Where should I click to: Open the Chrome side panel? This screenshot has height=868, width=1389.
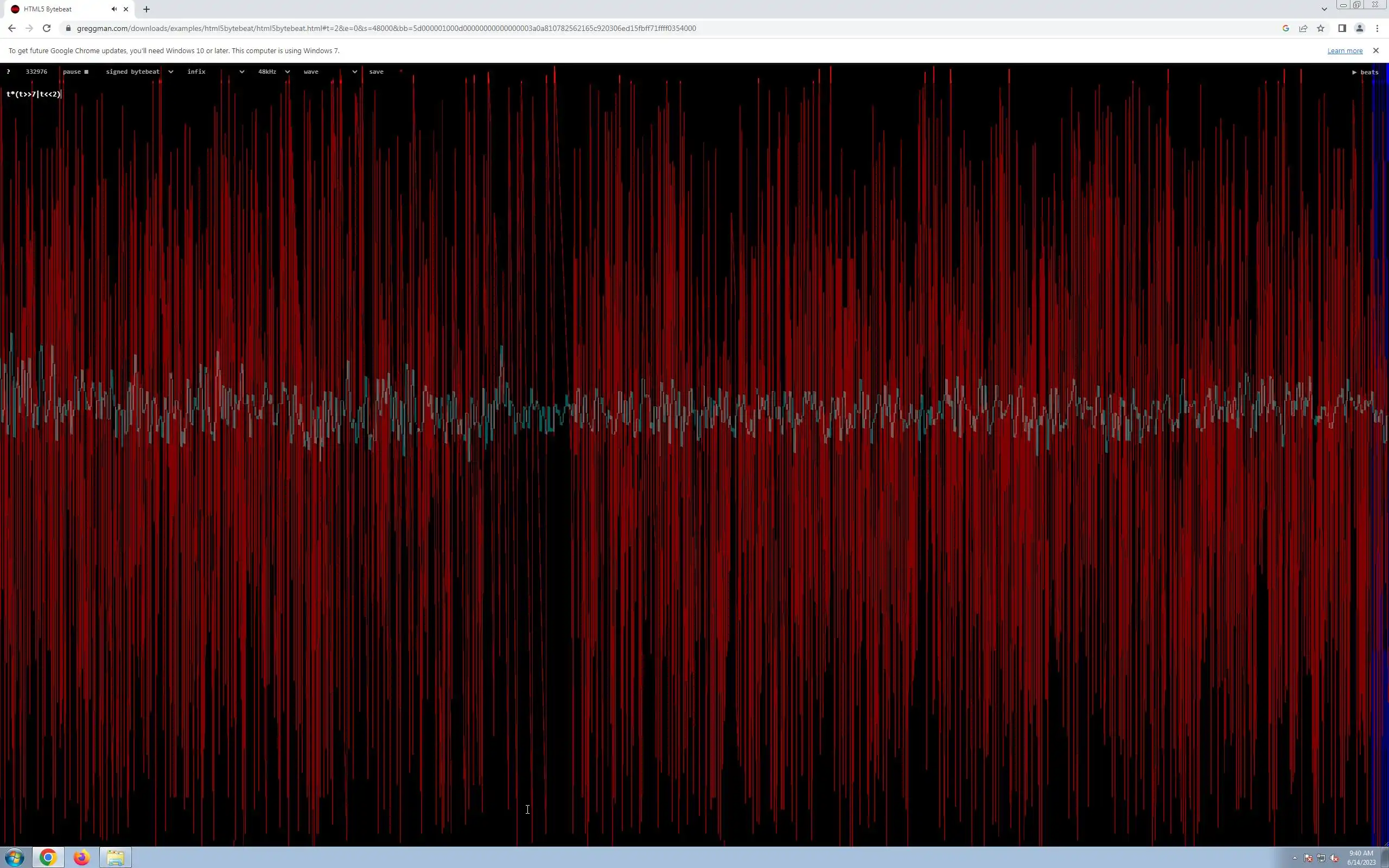pyautogui.click(x=1342, y=28)
